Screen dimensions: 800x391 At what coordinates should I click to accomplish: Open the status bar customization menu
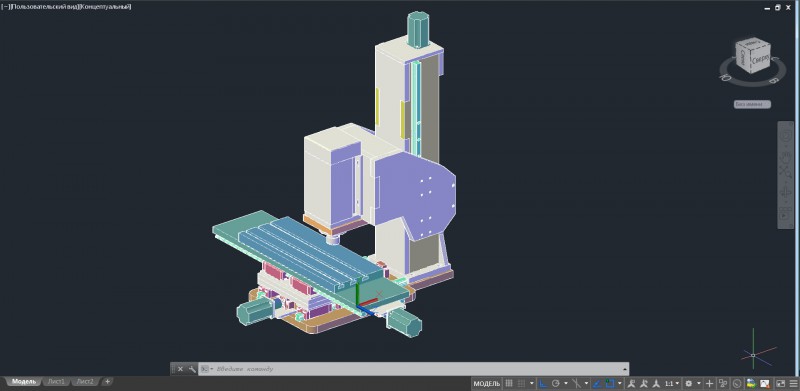point(794,383)
